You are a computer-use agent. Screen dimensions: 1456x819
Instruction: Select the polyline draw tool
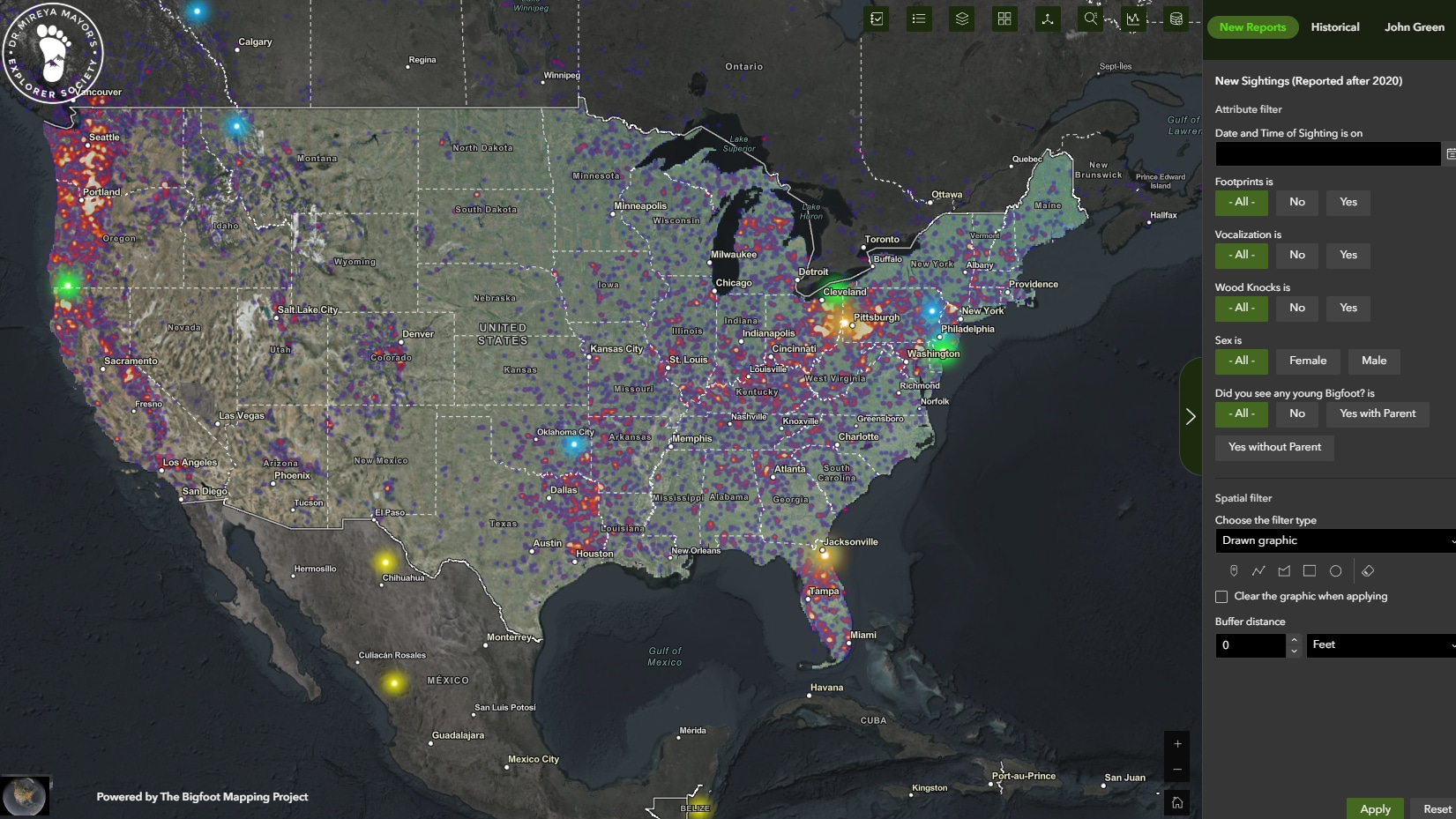(1258, 571)
